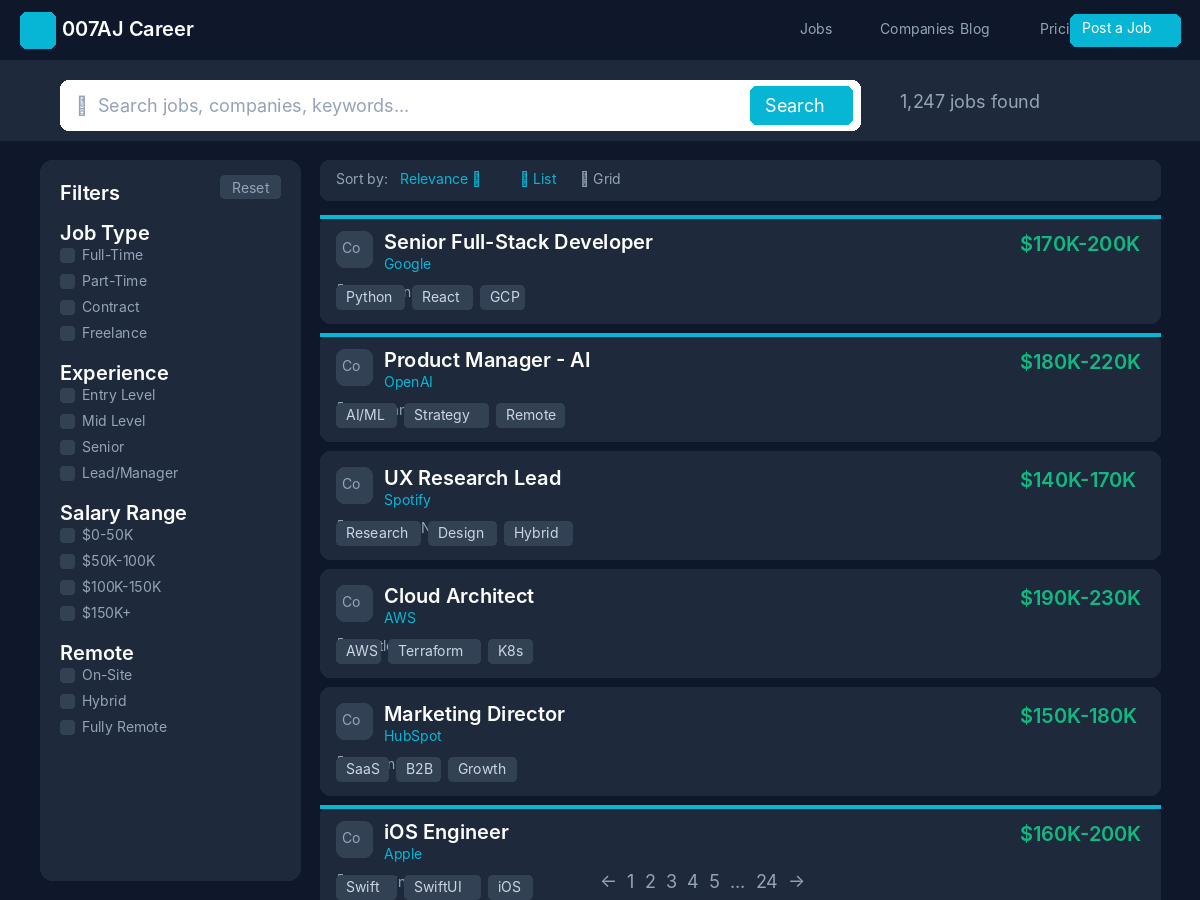Click the GCP tag
This screenshot has height=900, width=1200.
(502, 297)
